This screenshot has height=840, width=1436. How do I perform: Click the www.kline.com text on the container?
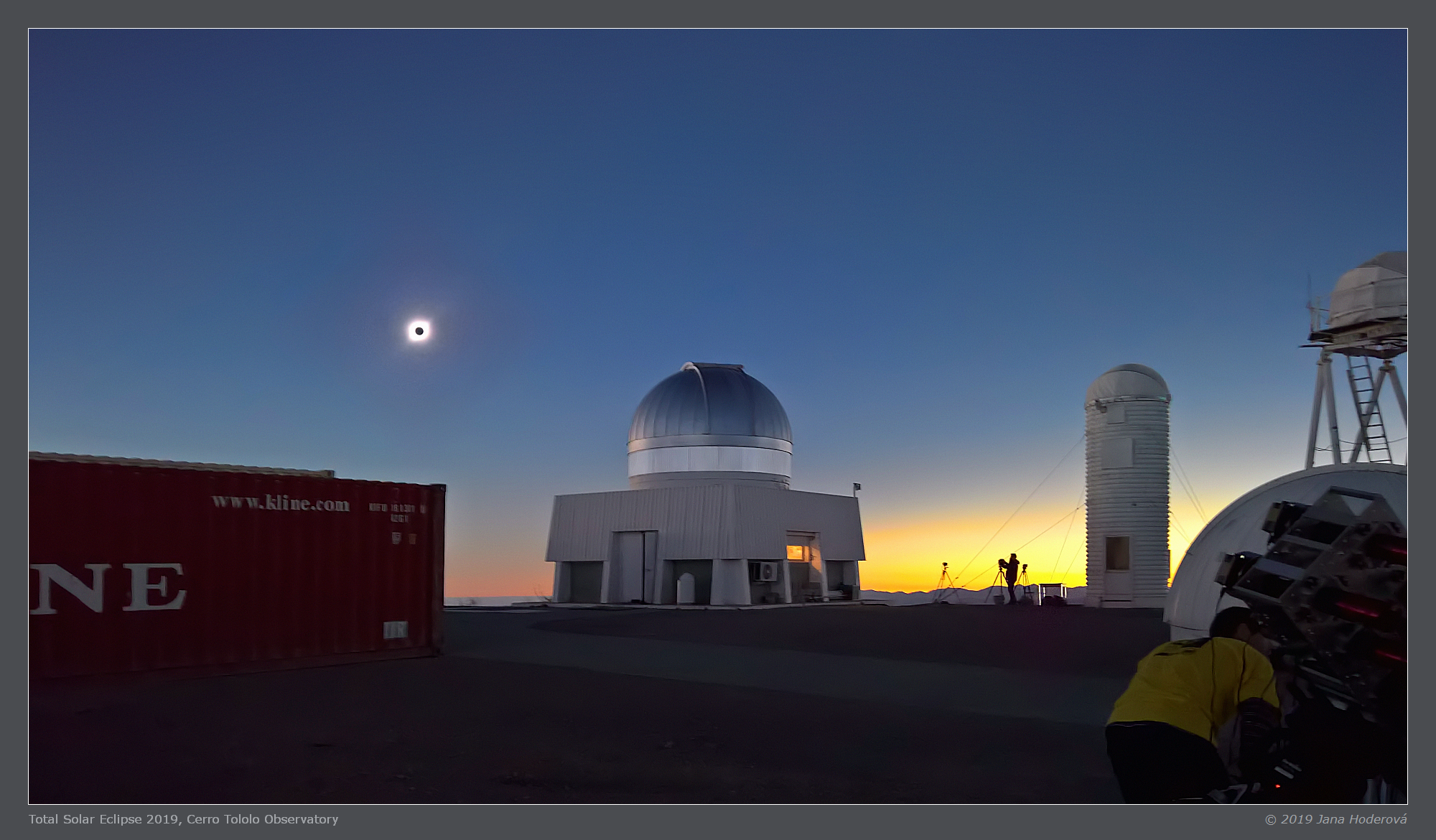[281, 503]
